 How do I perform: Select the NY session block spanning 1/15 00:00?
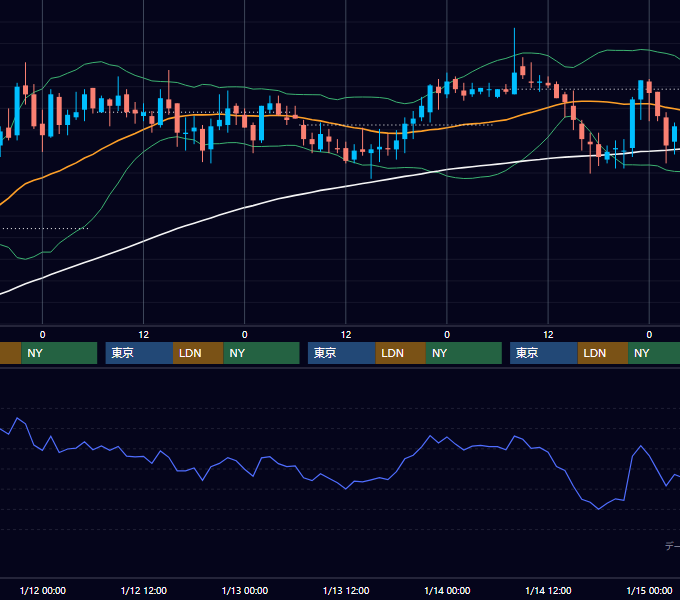[654, 353]
